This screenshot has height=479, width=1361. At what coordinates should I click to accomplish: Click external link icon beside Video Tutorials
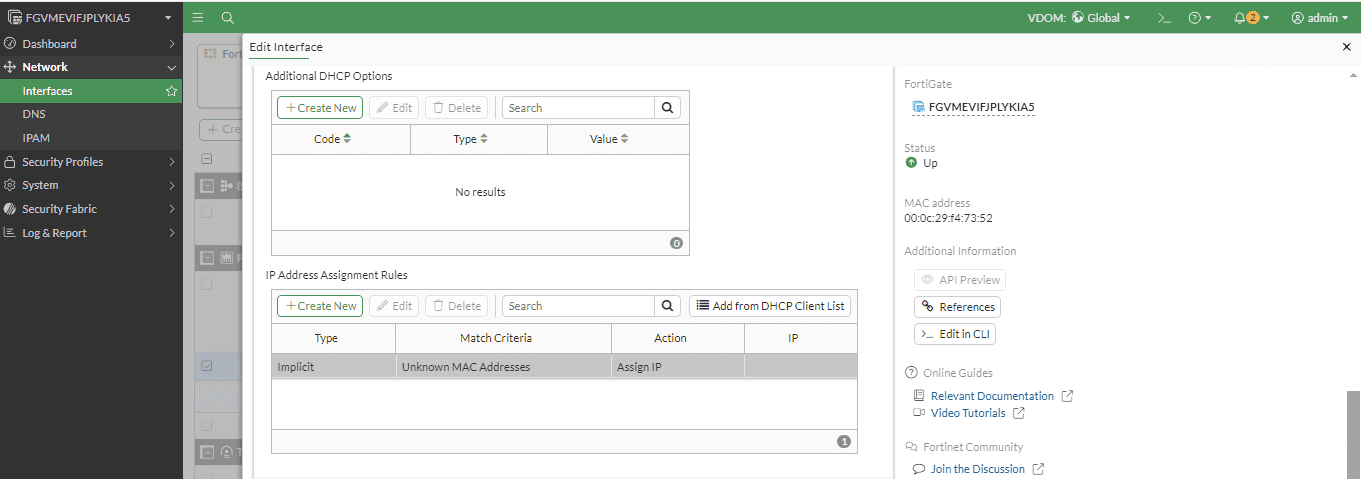click(1019, 413)
